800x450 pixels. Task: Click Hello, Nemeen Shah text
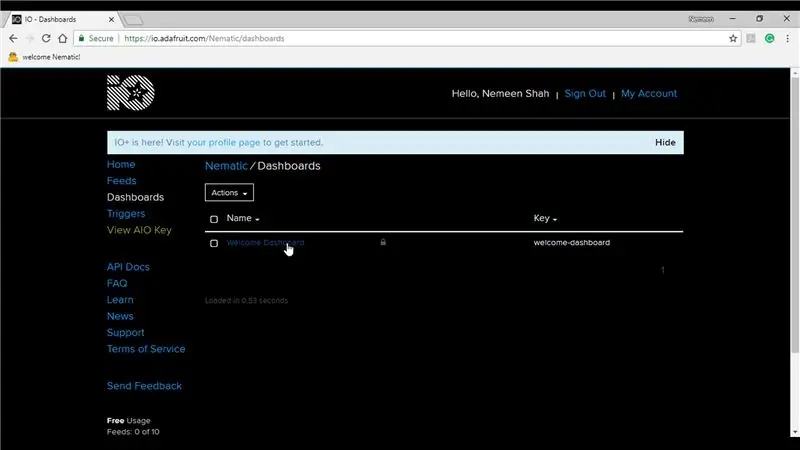pyautogui.click(x=500, y=93)
